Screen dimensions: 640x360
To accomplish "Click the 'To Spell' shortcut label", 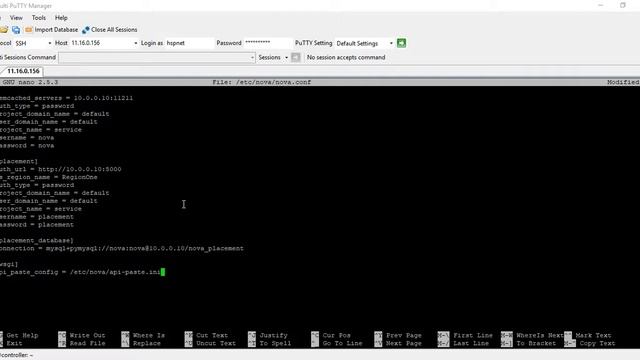I will click(x=275, y=343).
